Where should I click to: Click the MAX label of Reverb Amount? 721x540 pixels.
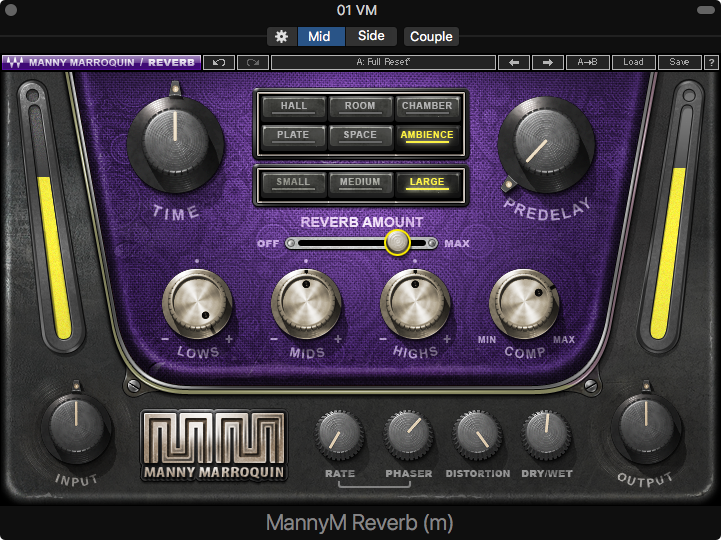[457, 244]
